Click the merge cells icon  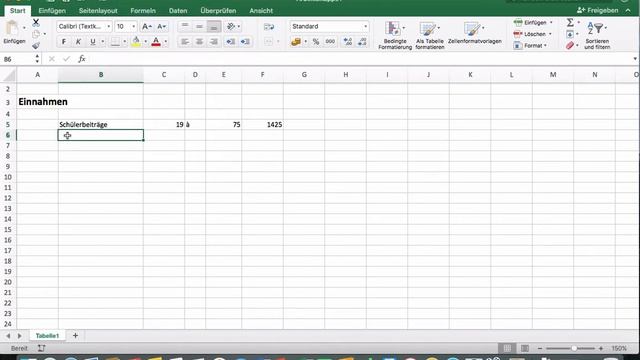(x=268, y=42)
